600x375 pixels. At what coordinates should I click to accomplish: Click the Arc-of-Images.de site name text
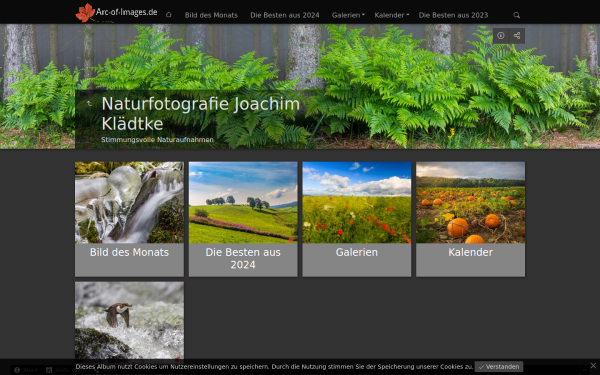[x=126, y=12]
